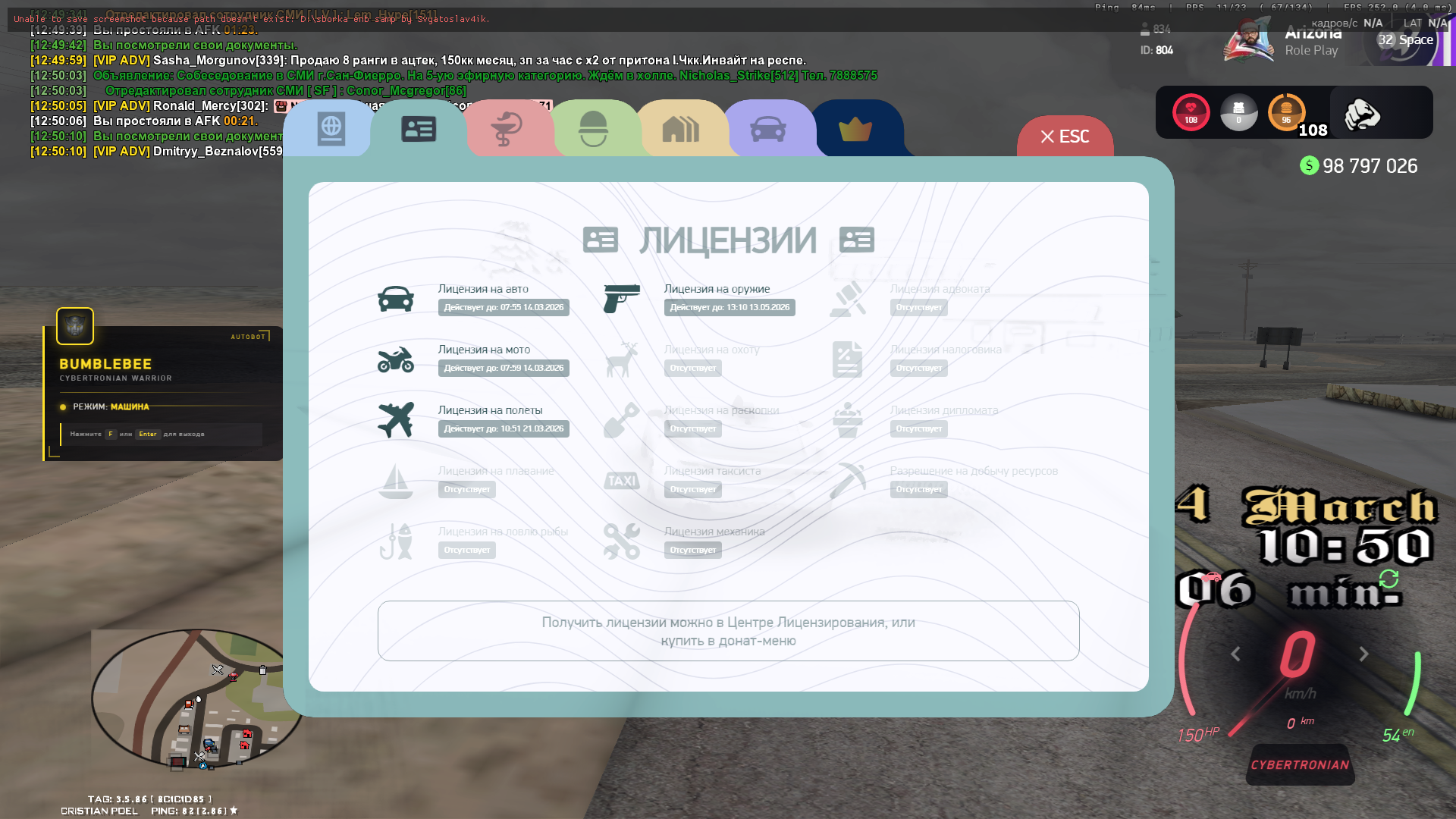Click the pistol weapon license icon

(x=622, y=299)
